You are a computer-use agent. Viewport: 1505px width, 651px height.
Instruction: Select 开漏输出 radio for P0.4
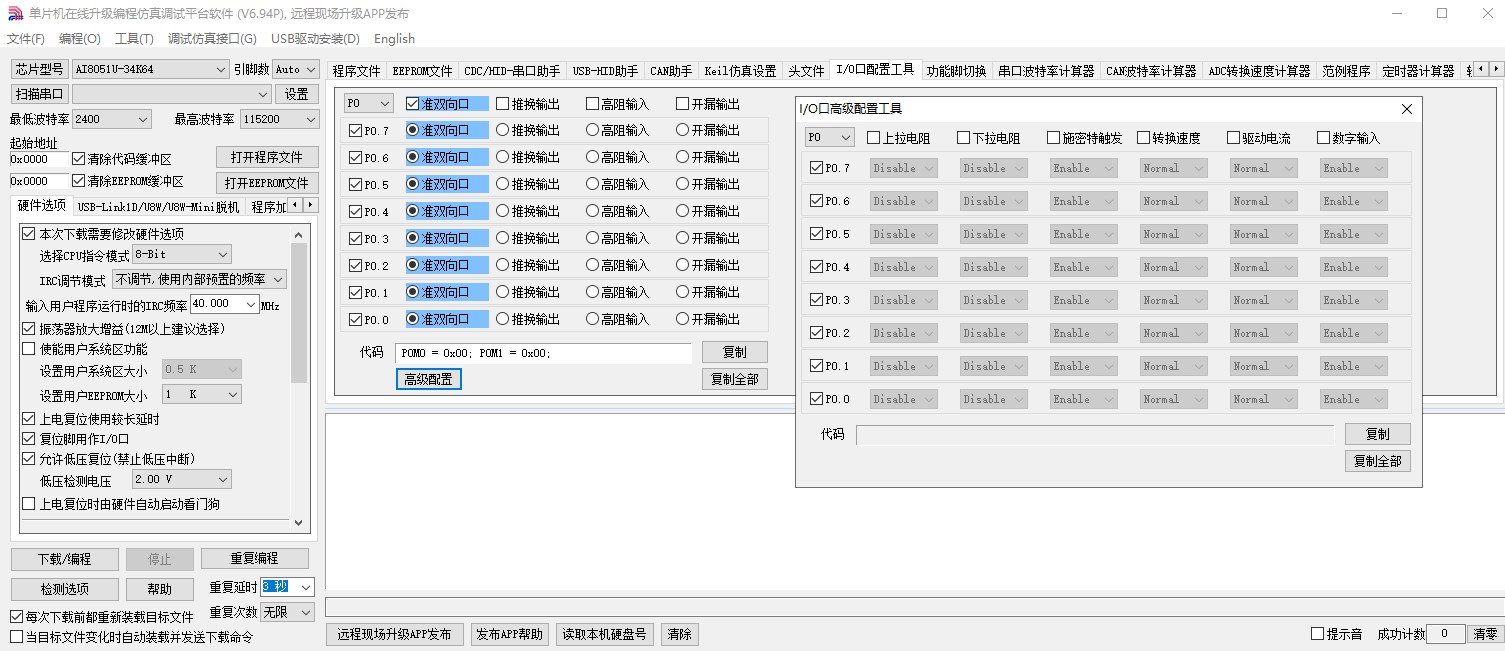click(x=683, y=212)
